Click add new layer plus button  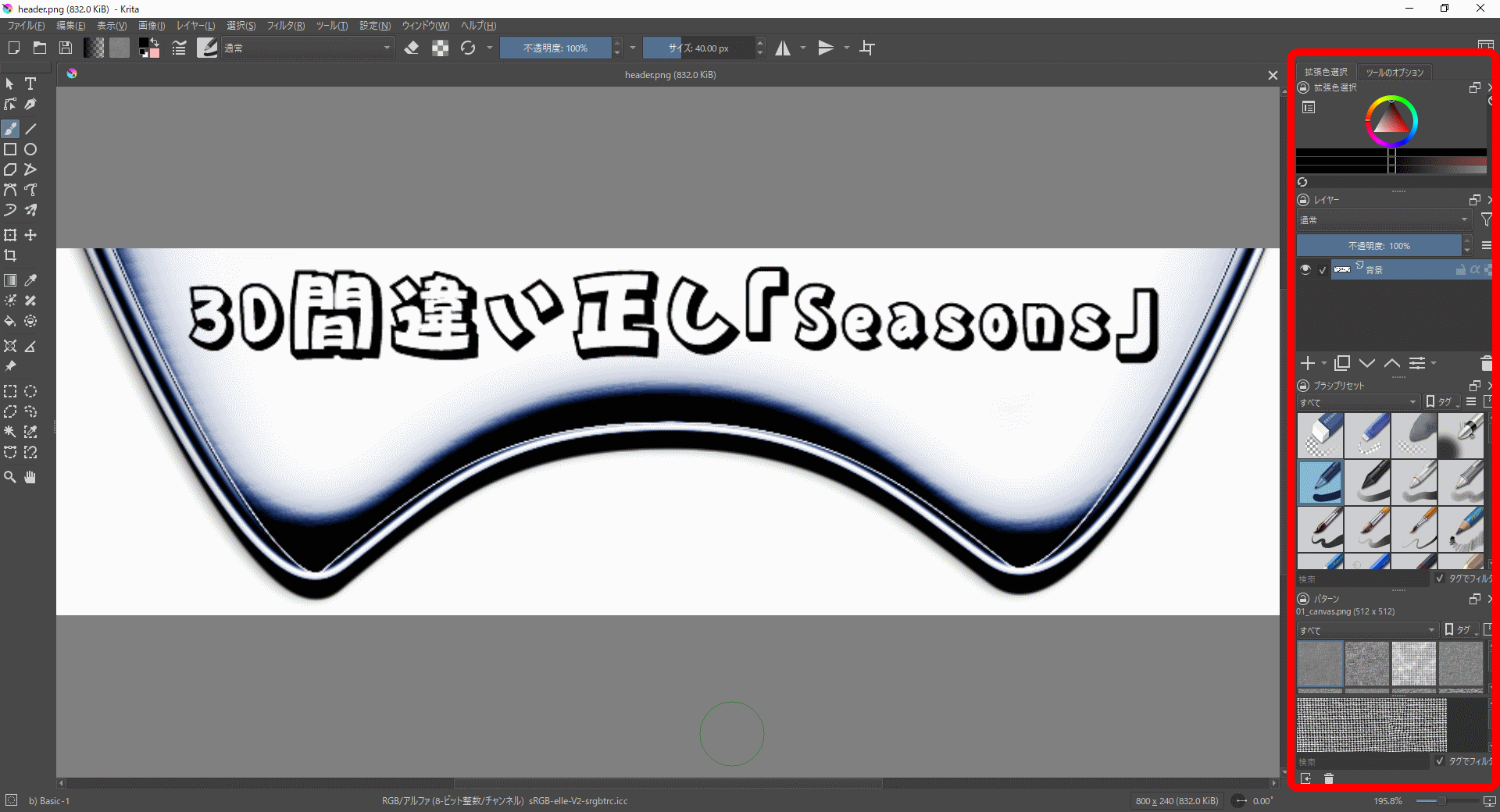click(1307, 363)
